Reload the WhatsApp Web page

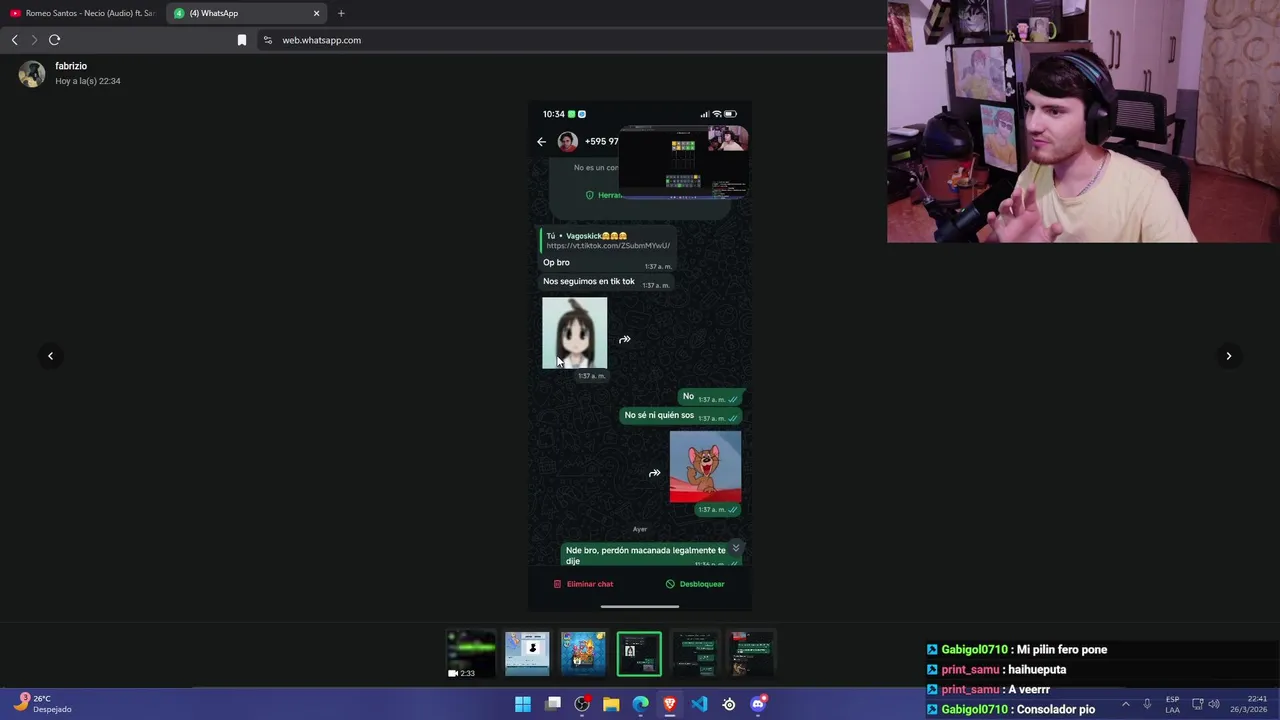(x=55, y=40)
